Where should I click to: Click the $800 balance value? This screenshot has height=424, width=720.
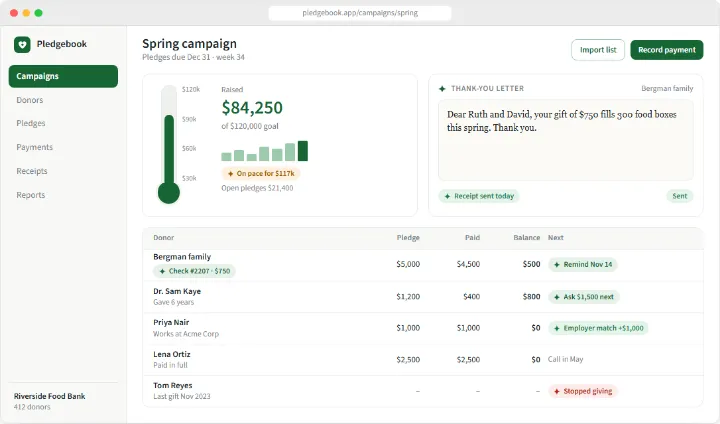point(531,297)
